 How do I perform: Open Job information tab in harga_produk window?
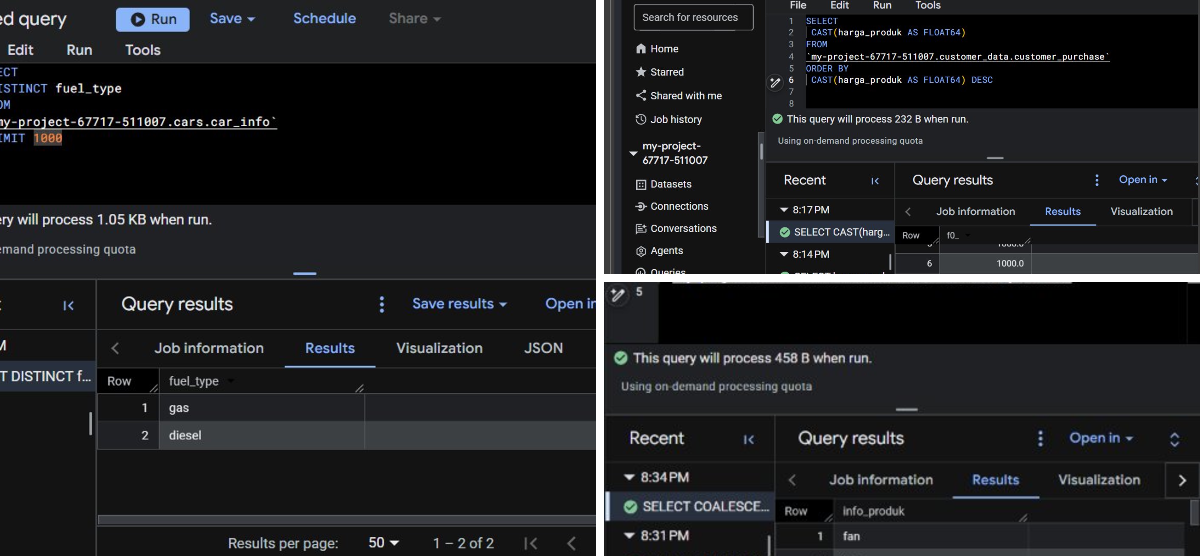click(975, 212)
